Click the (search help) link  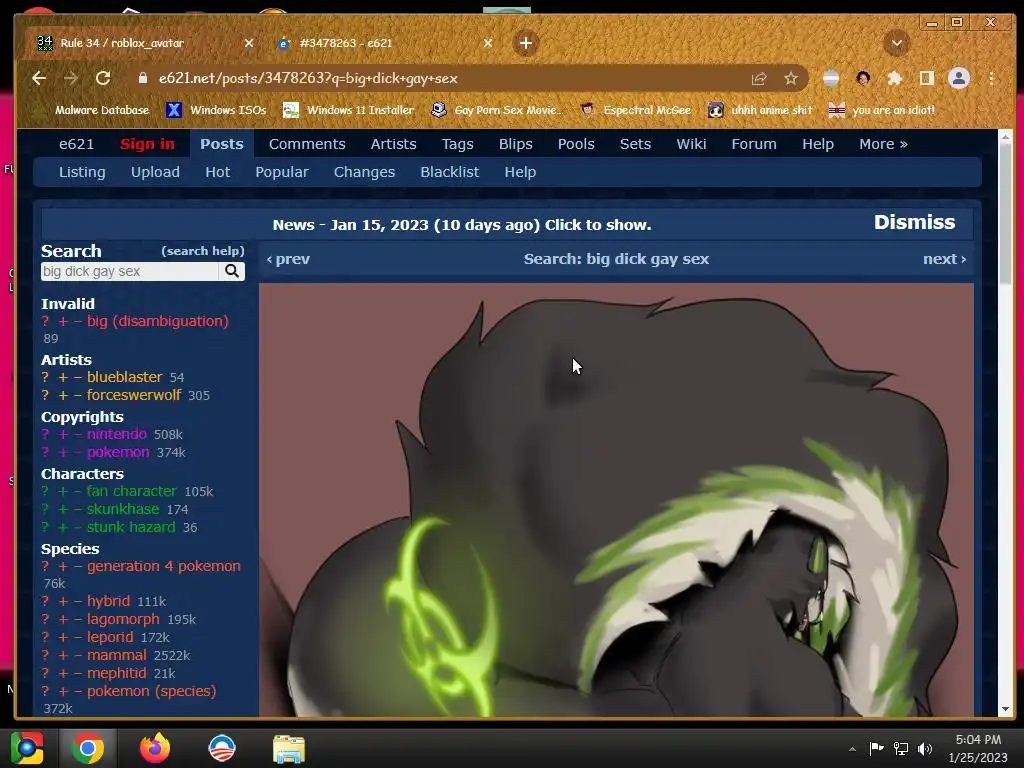(x=202, y=251)
